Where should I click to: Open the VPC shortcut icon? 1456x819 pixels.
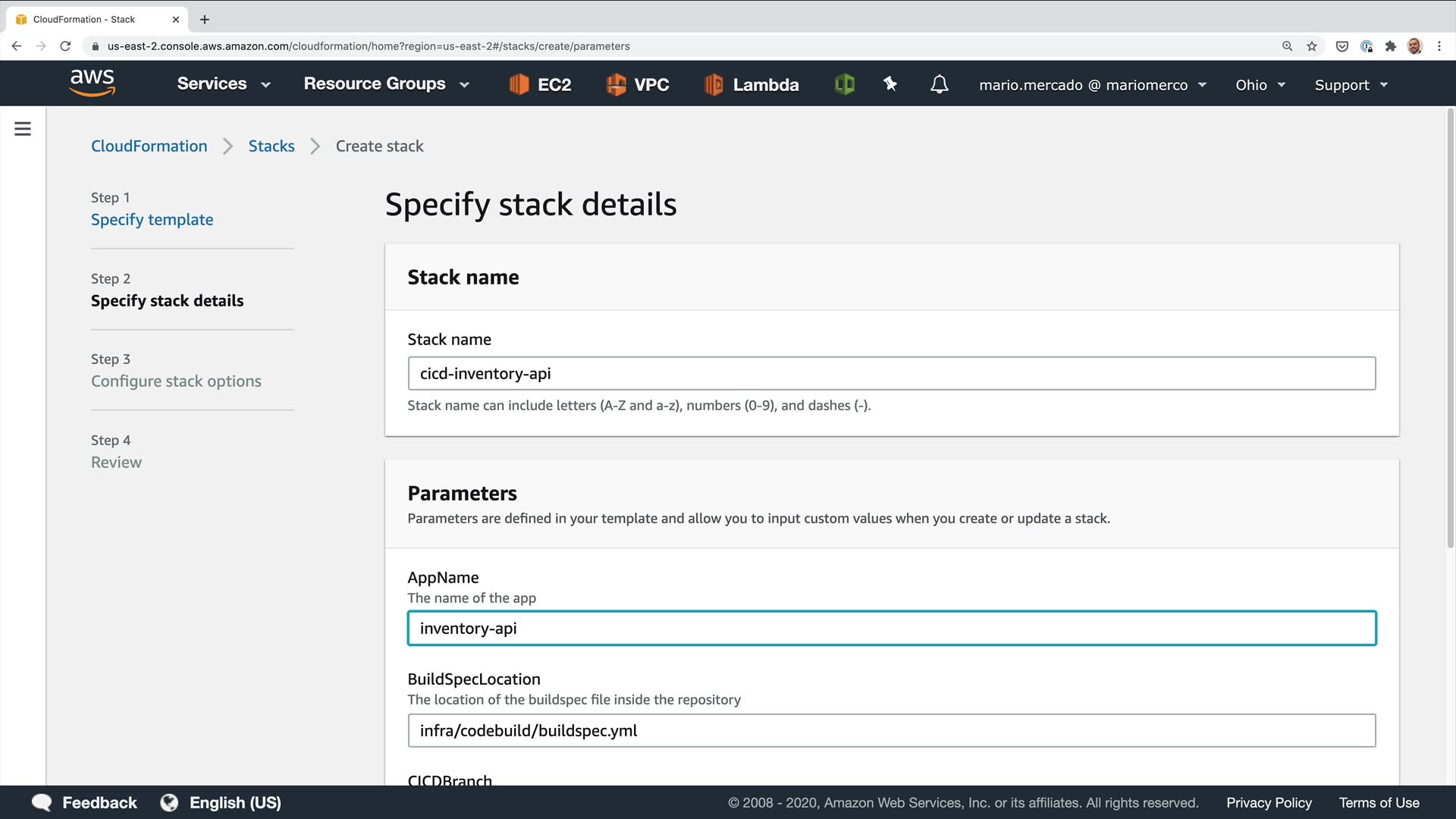(616, 84)
